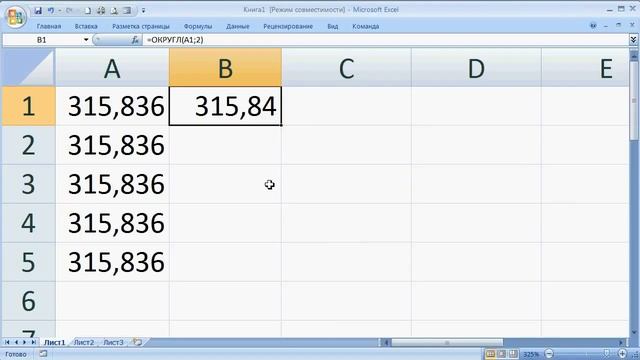
Task: Select cell A3 with 315,836
Action: tap(112, 184)
